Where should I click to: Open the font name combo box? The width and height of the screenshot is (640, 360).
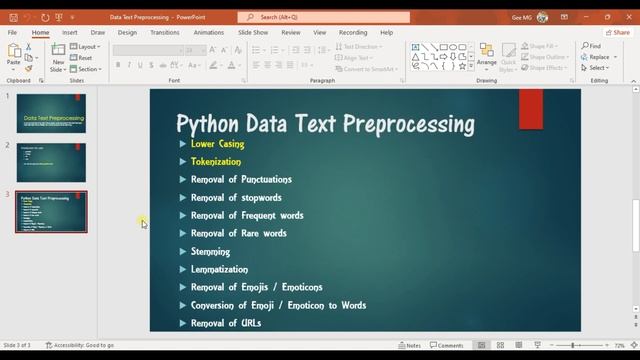[148, 50]
